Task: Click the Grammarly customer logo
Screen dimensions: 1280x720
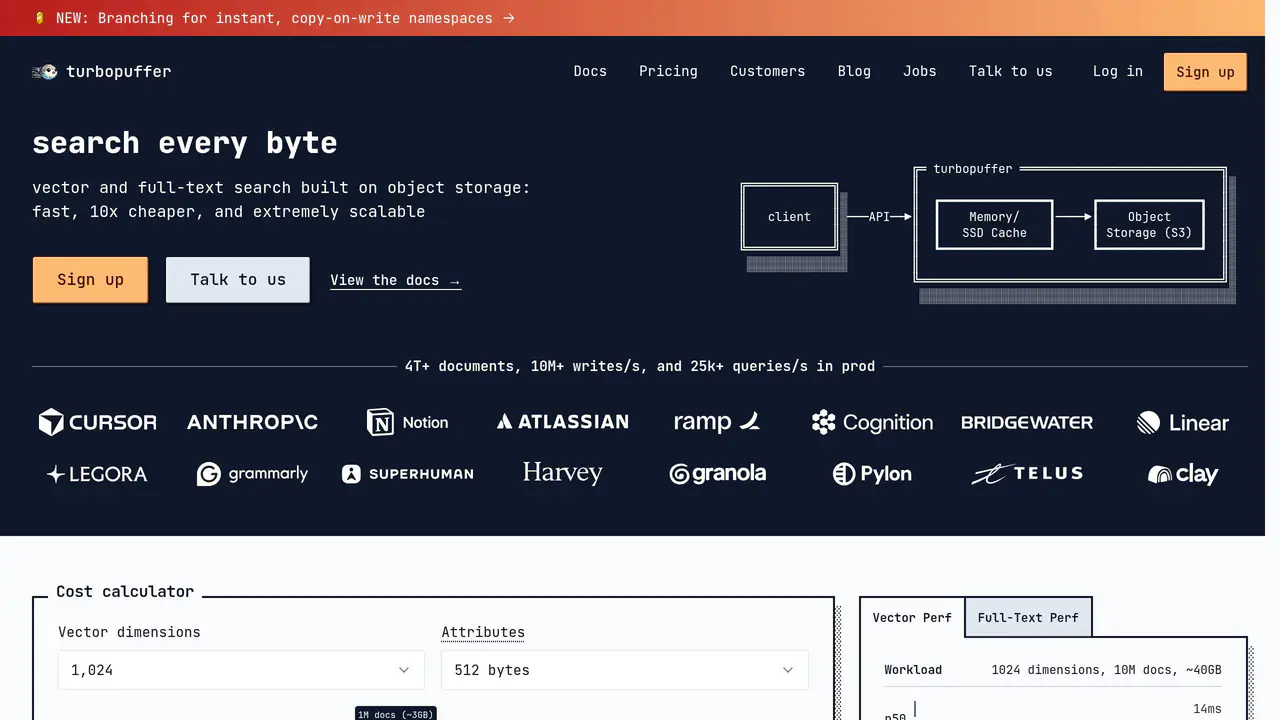Action: click(252, 474)
